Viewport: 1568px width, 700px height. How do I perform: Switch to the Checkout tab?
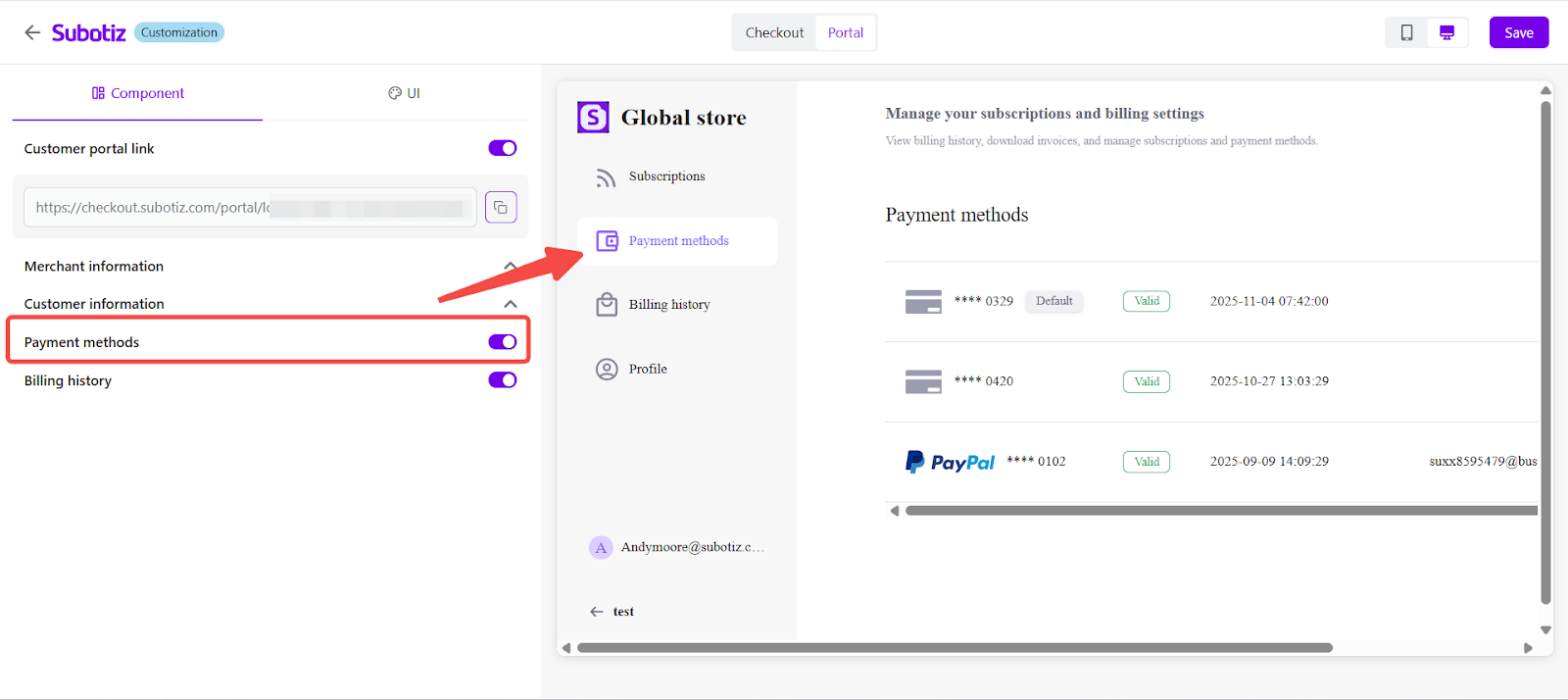[774, 32]
